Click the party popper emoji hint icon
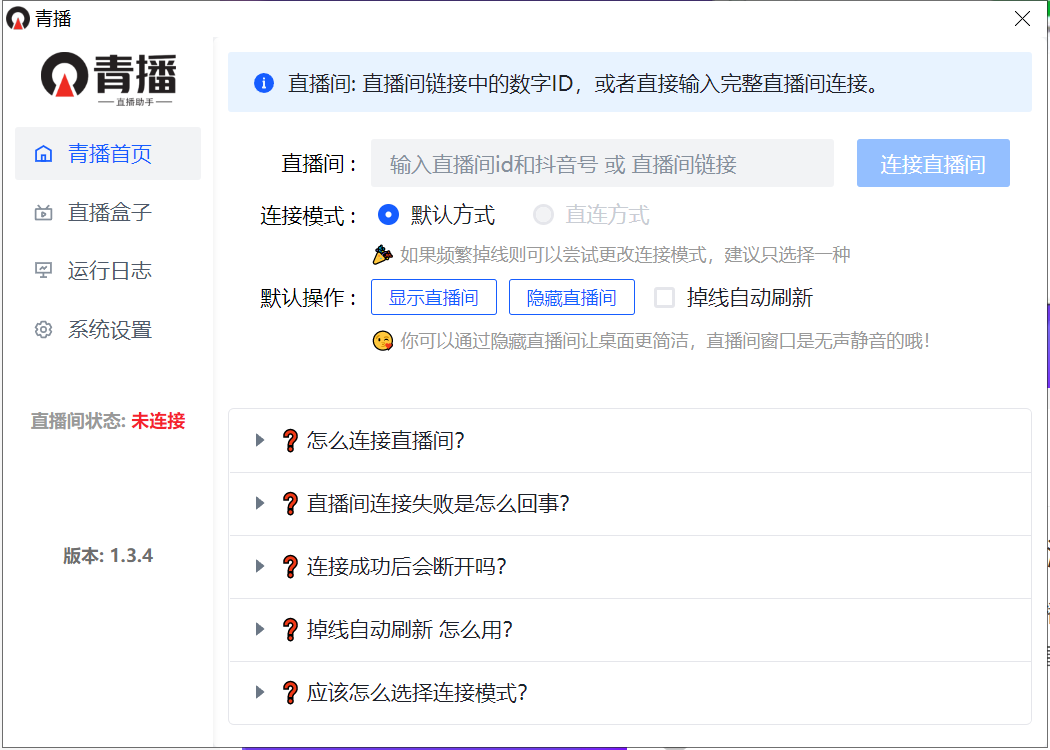The height and width of the screenshot is (750, 1050). tap(382, 254)
